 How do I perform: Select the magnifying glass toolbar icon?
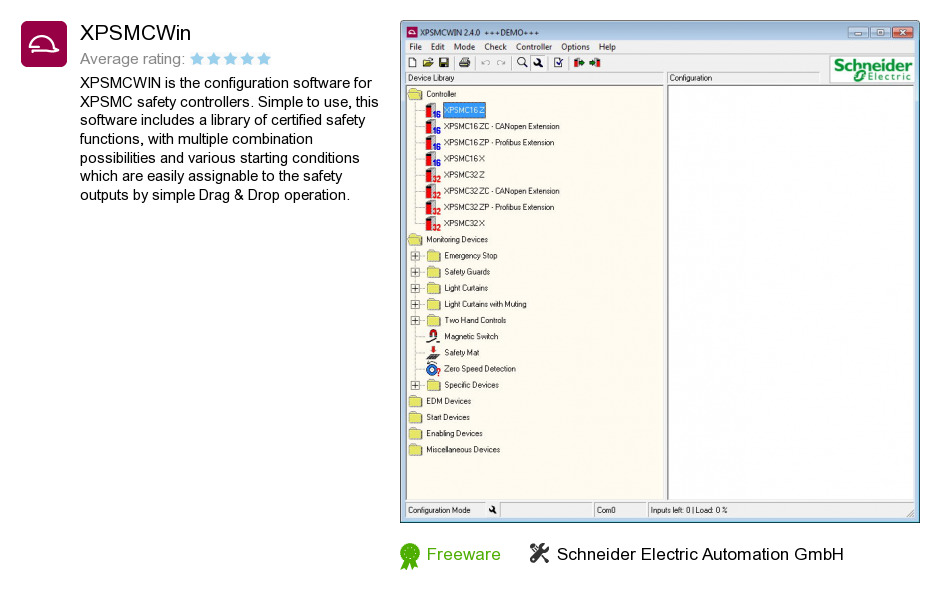click(522, 62)
